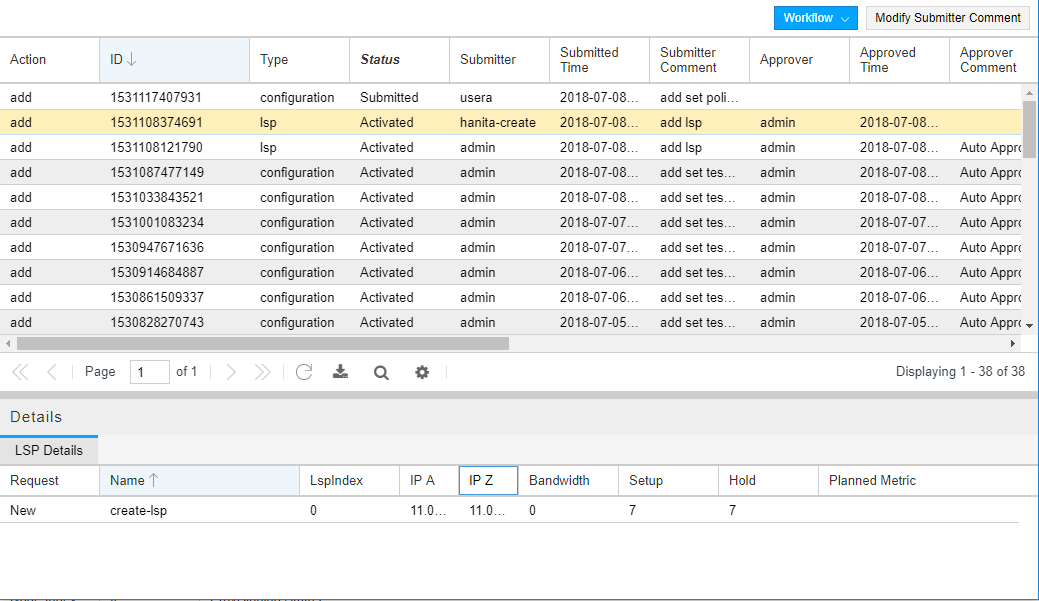Go to previous page arrow
Image resolution: width=1039 pixels, height=601 pixels.
52,372
